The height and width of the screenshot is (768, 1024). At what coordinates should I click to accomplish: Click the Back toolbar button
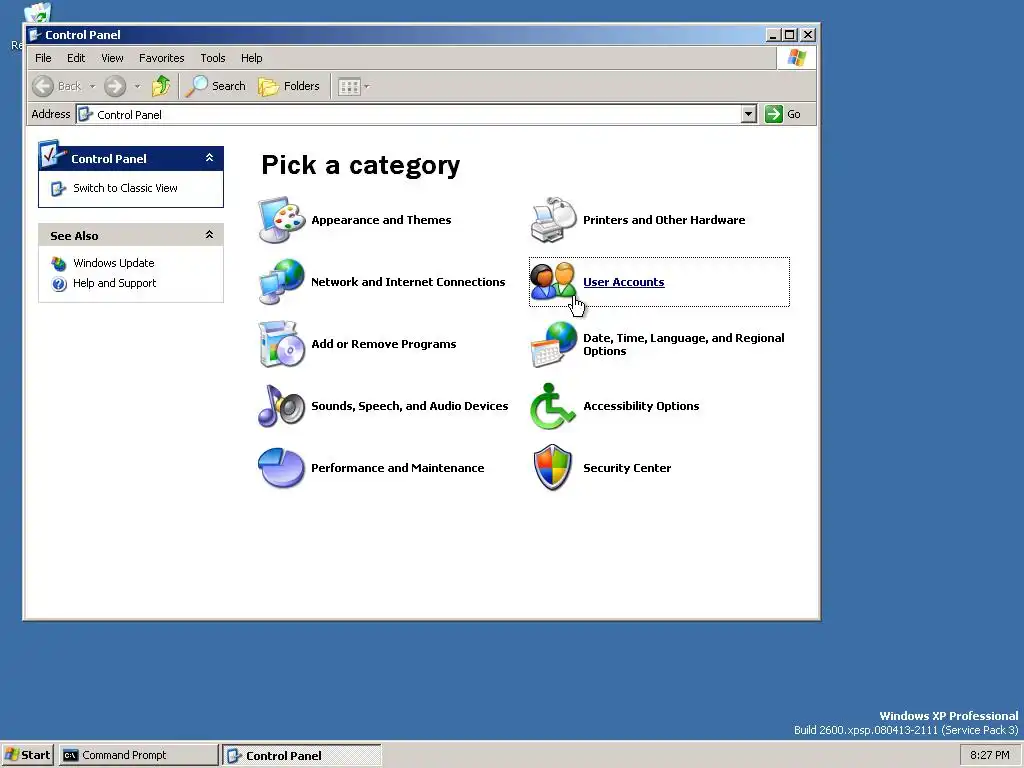coord(57,86)
